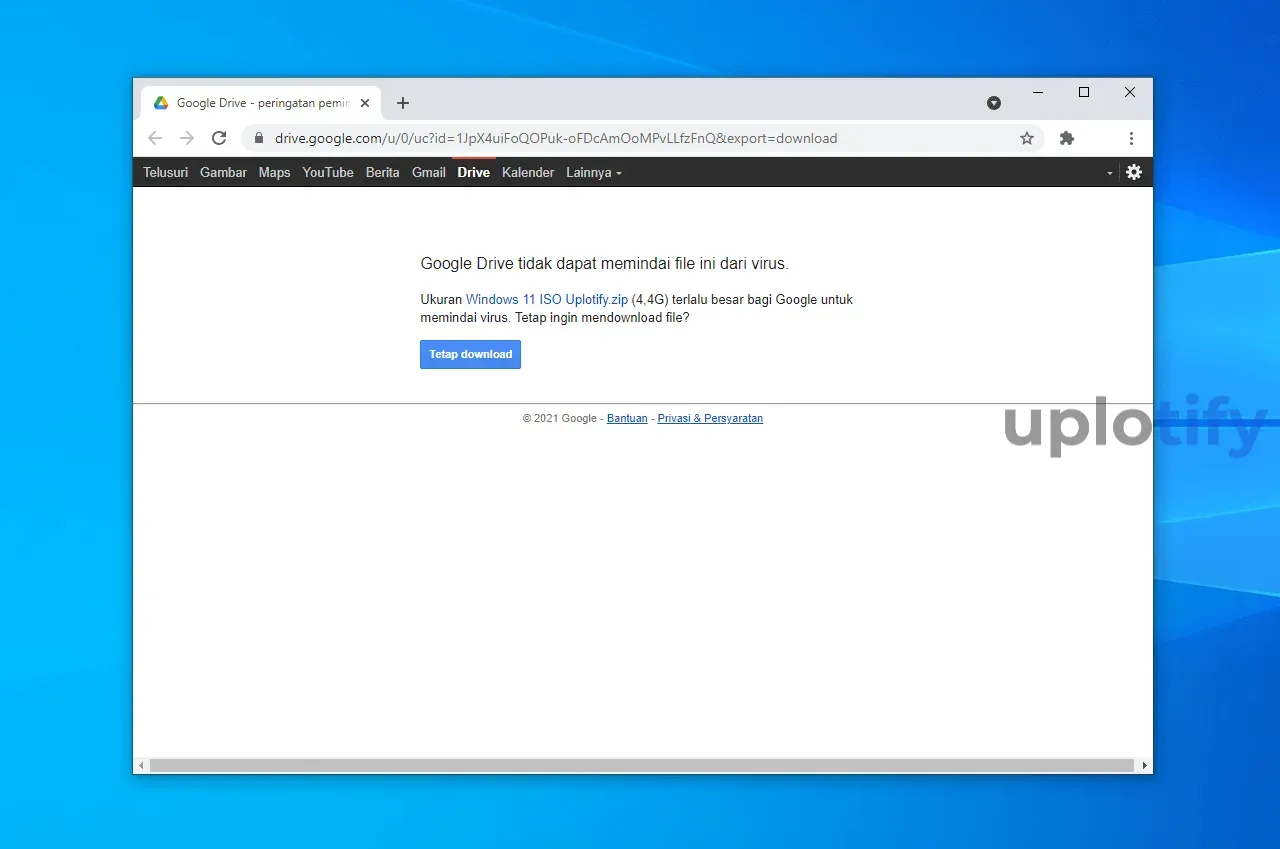The width and height of the screenshot is (1280, 849).
Task: Open Google settings gear icon
Action: point(1134,172)
